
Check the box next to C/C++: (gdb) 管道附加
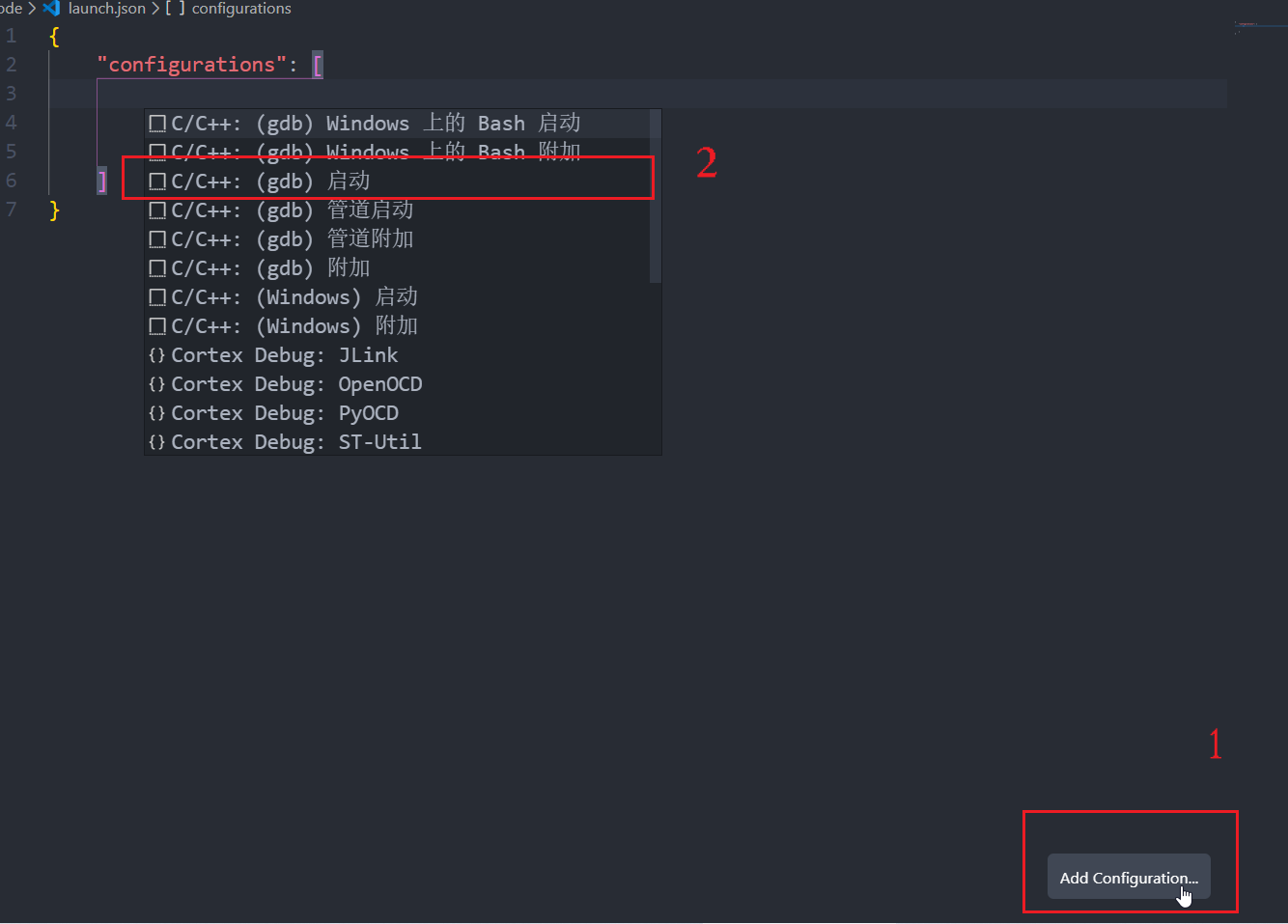[157, 238]
